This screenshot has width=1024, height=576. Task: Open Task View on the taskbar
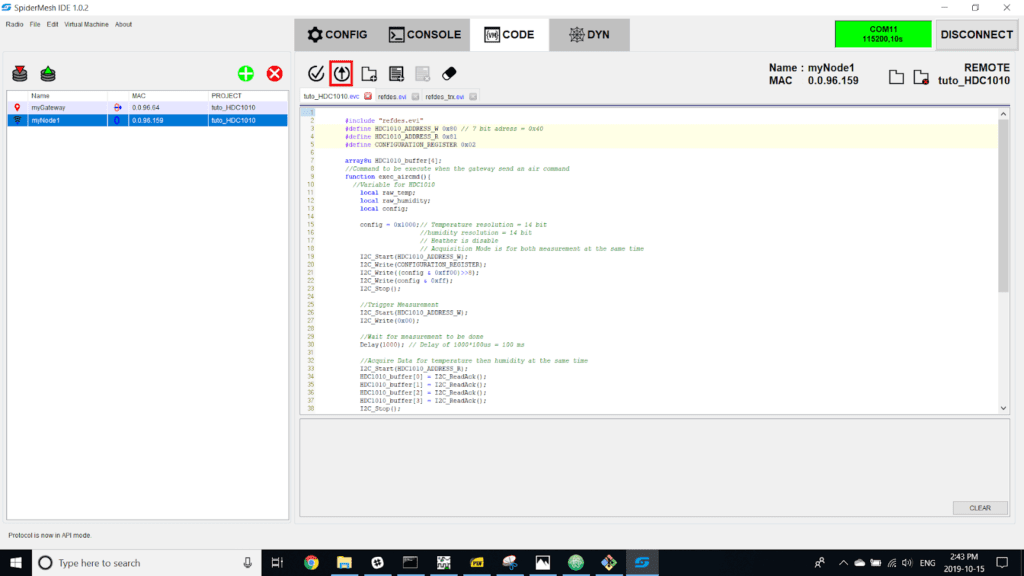tap(278, 562)
